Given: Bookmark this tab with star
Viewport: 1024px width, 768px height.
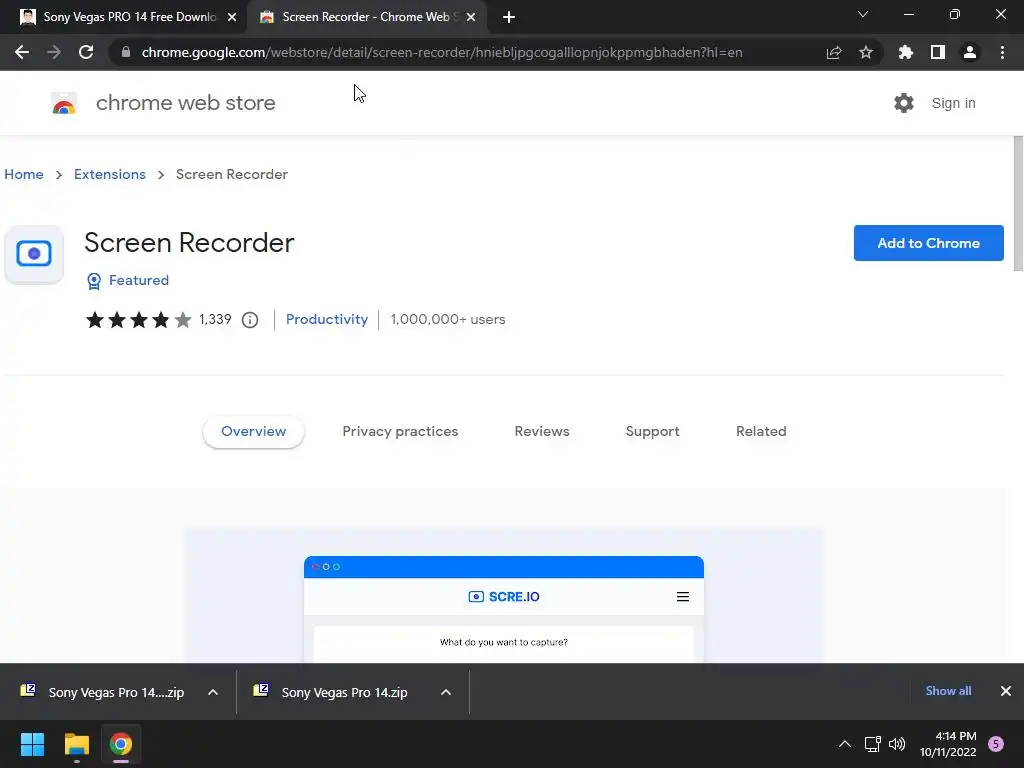Looking at the screenshot, I should point(866,52).
